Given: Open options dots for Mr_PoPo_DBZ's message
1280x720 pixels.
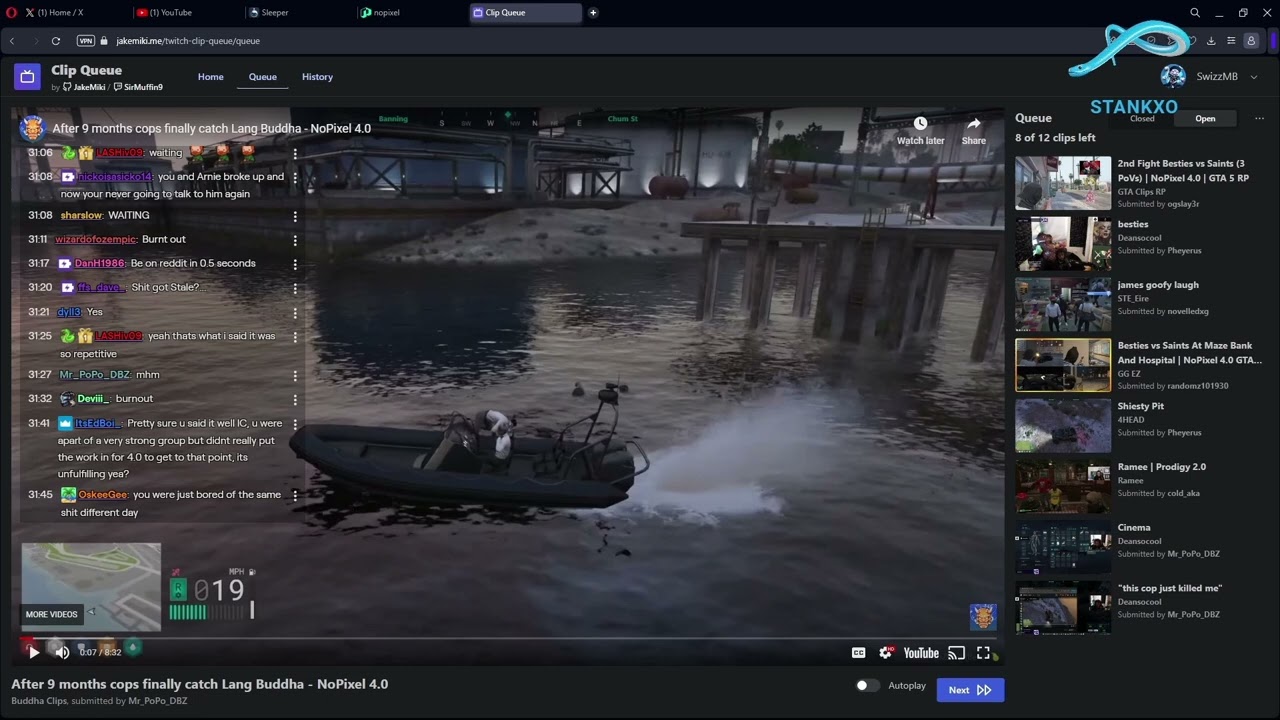Looking at the screenshot, I should coord(295,375).
